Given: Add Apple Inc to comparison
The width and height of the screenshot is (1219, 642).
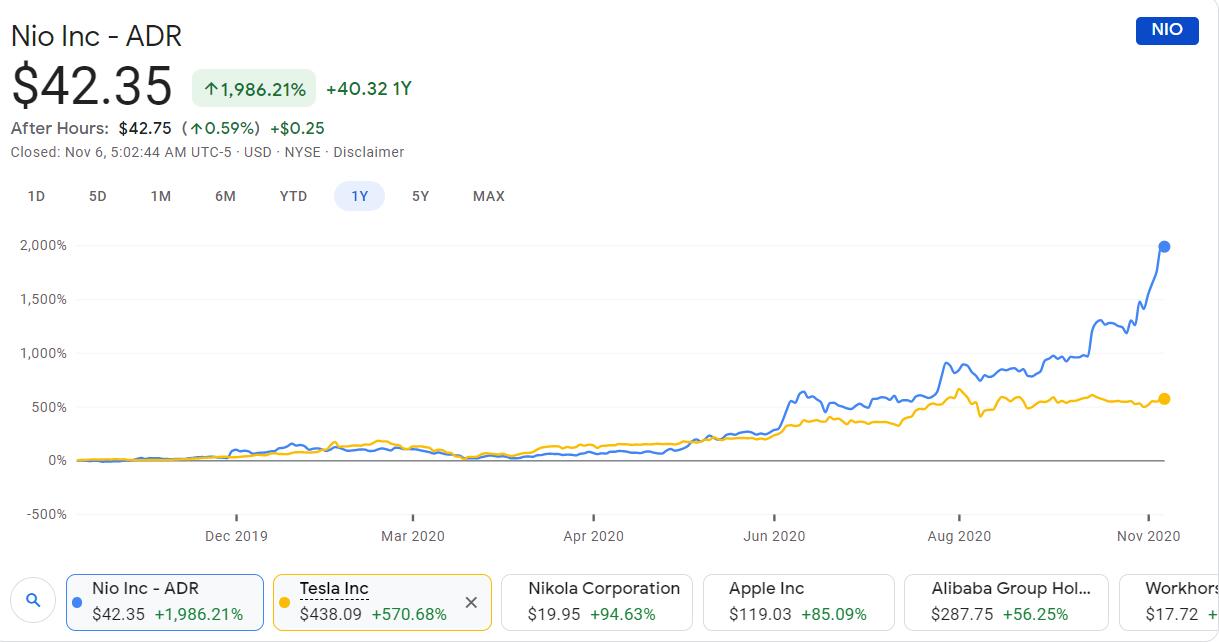Looking at the screenshot, I should [x=798, y=602].
